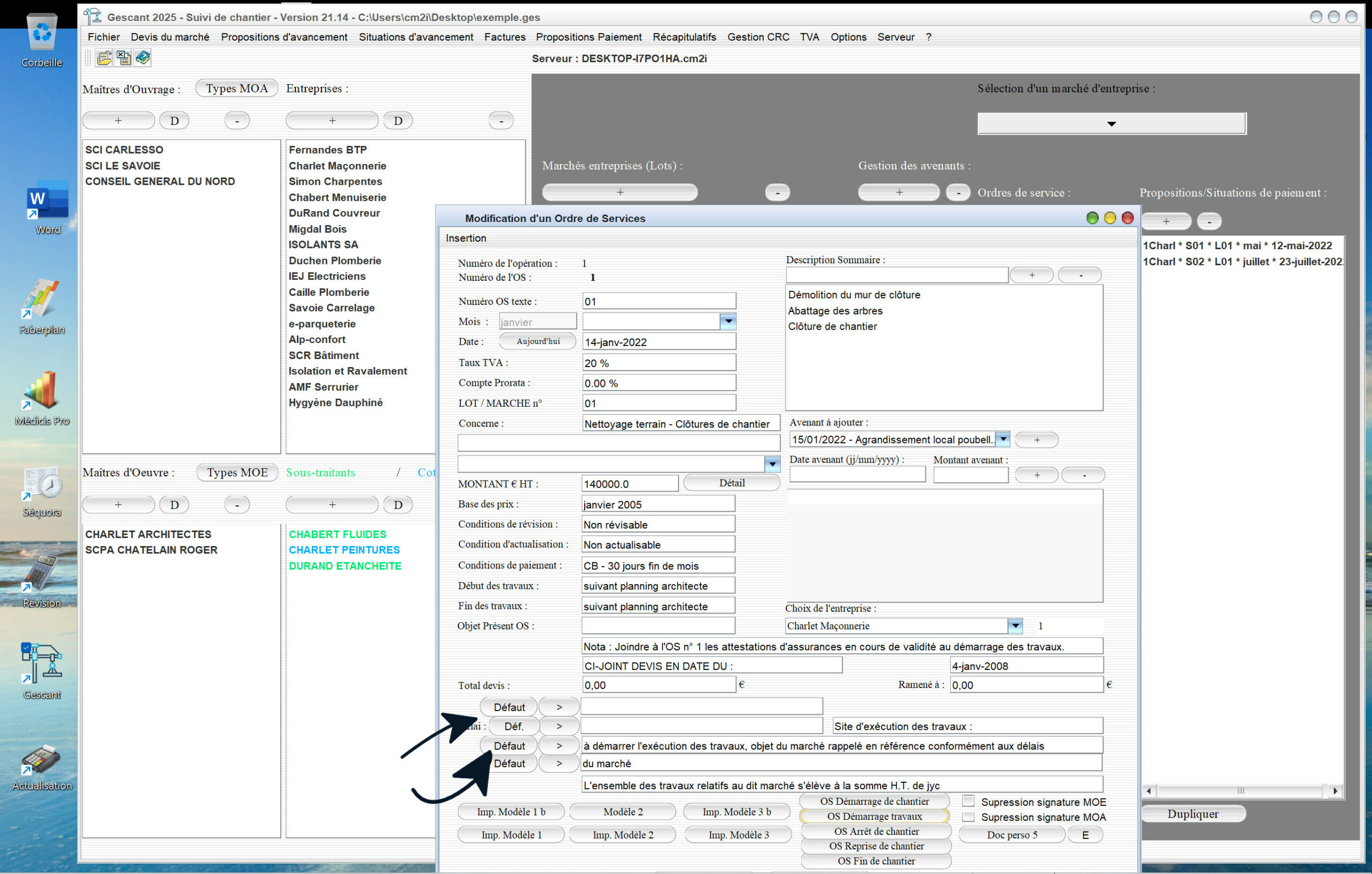Expand the Mois dropdown arrow
This screenshot has width=1372, height=874.
(x=728, y=322)
